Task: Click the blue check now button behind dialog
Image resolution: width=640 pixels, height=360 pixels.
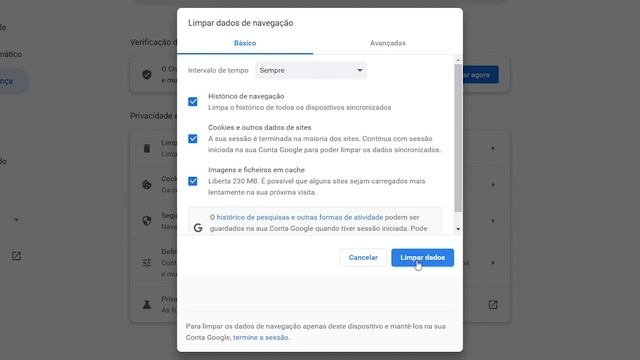Action: coord(480,75)
